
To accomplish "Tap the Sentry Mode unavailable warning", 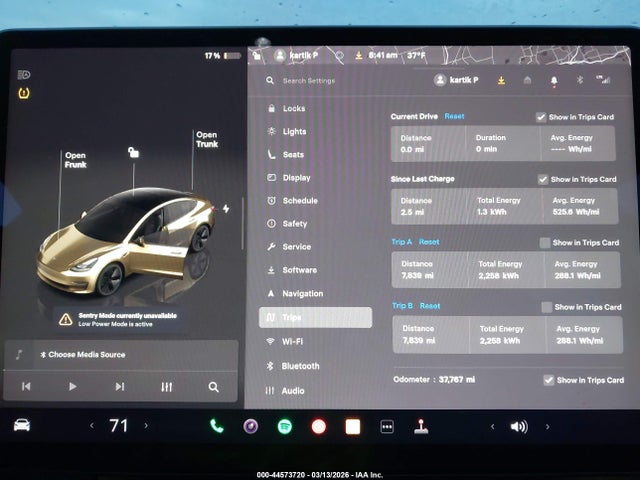I will [x=118, y=319].
